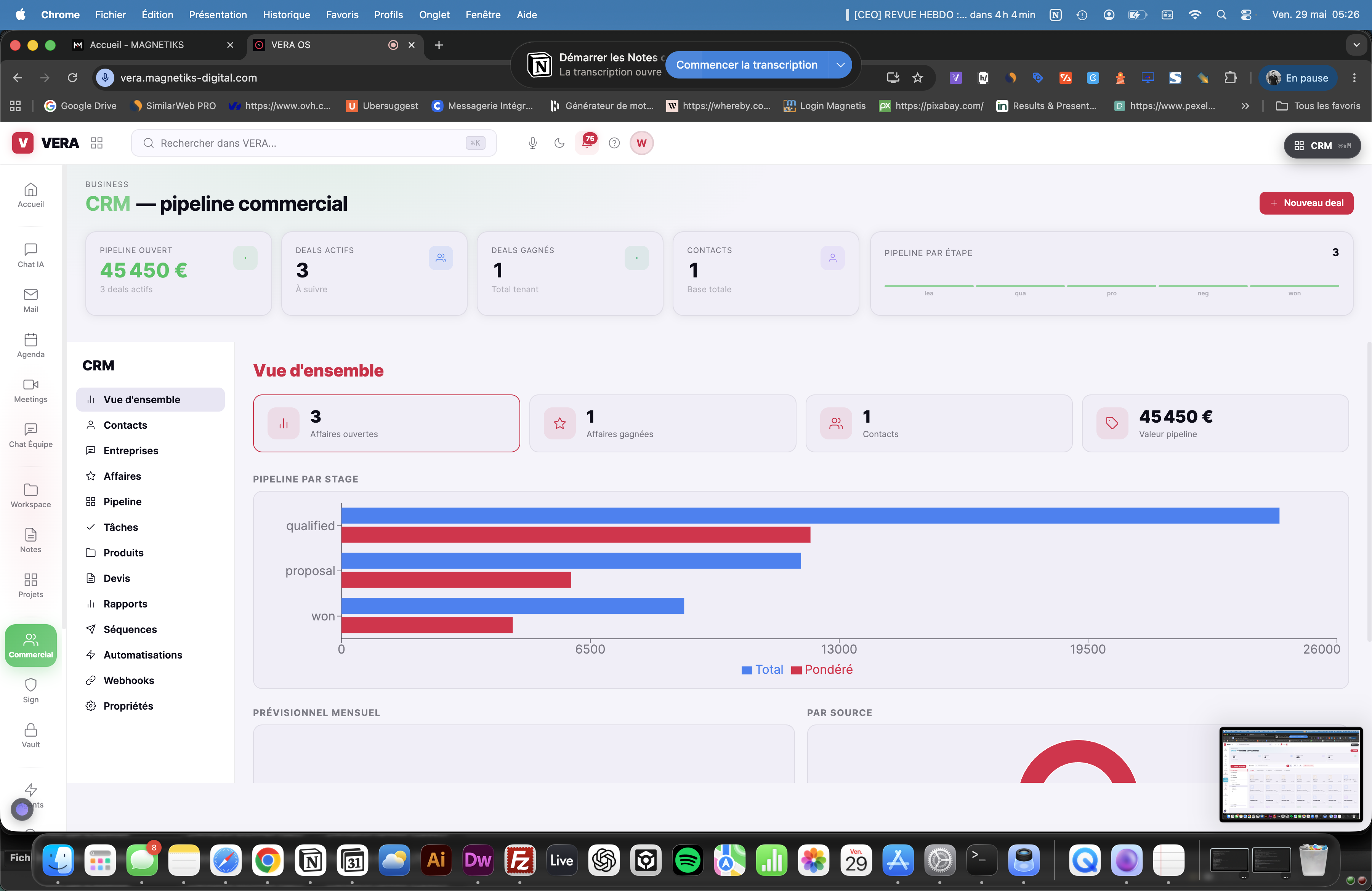Select the Contacts overview card
The image size is (1372, 891).
point(939,423)
